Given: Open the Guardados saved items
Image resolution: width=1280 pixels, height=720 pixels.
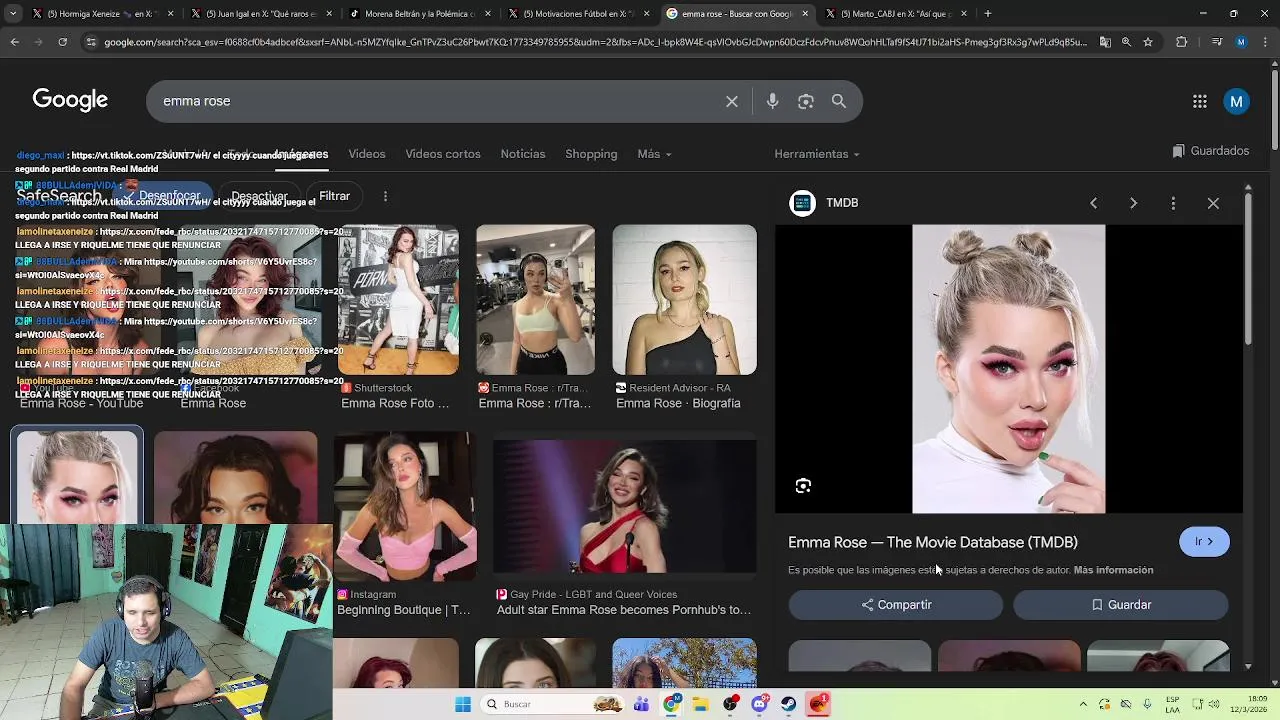Looking at the screenshot, I should [1211, 151].
